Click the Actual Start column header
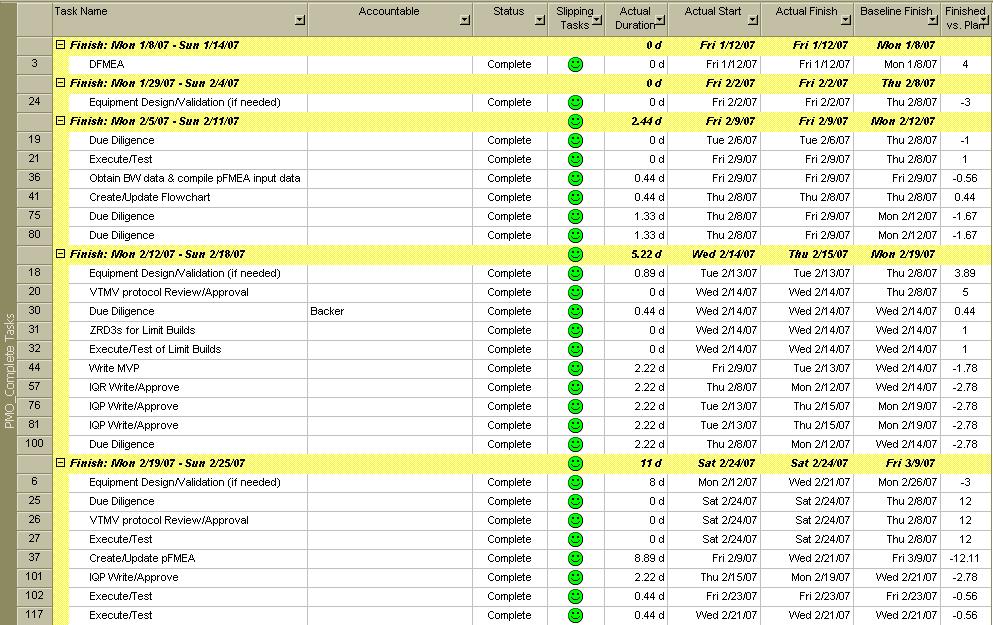 click(713, 12)
